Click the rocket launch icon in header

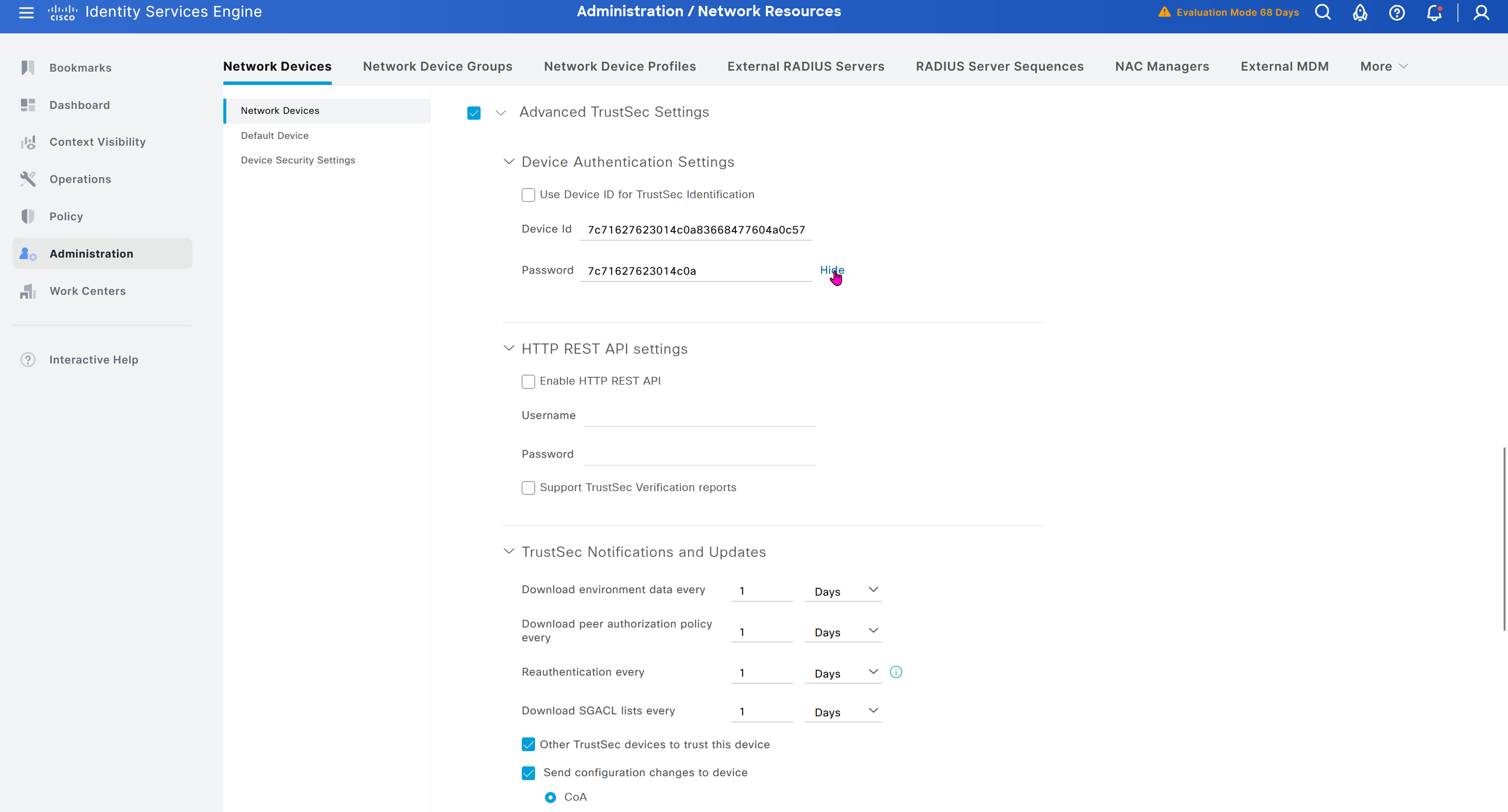point(1360,12)
